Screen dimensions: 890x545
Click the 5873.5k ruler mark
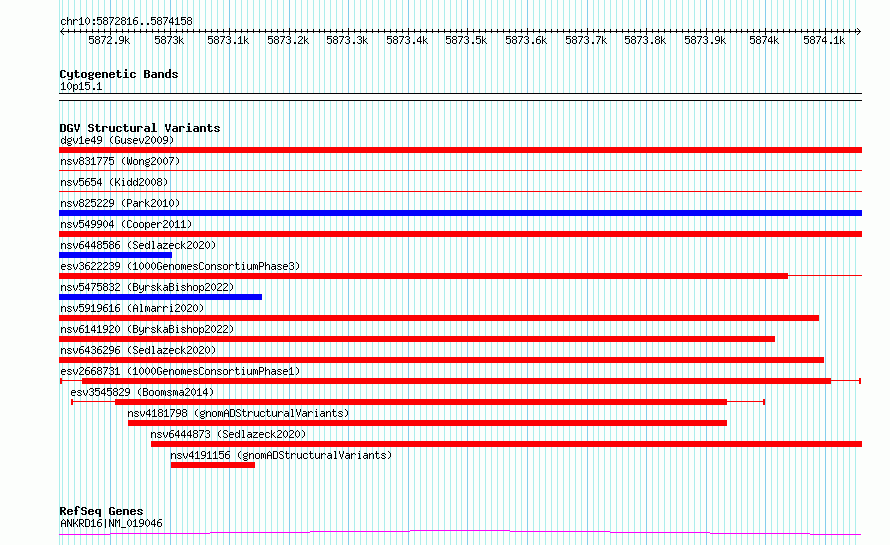(467, 40)
